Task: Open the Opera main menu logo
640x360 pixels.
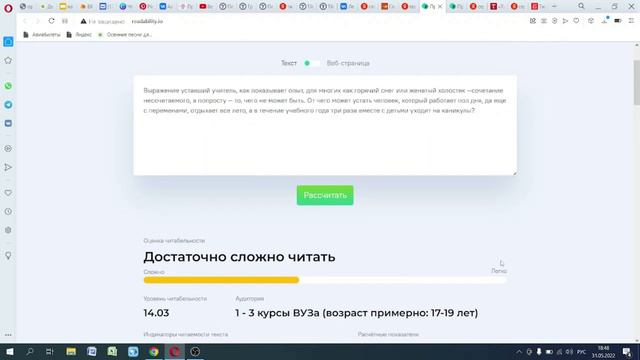Action: (8, 8)
